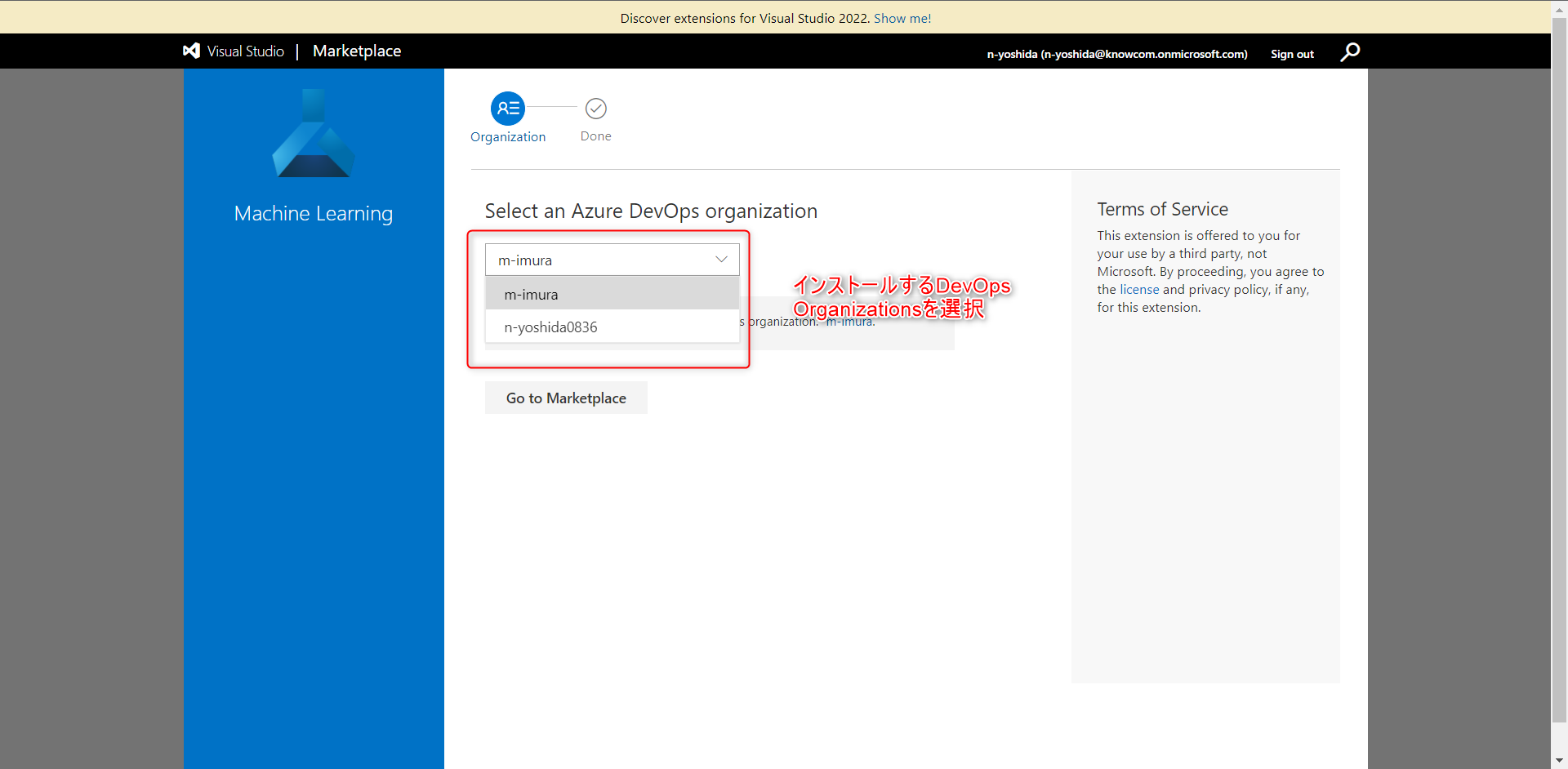The image size is (1568, 769).
Task: Click the Select an Azure DevOps organization heading
Action: tap(651, 211)
